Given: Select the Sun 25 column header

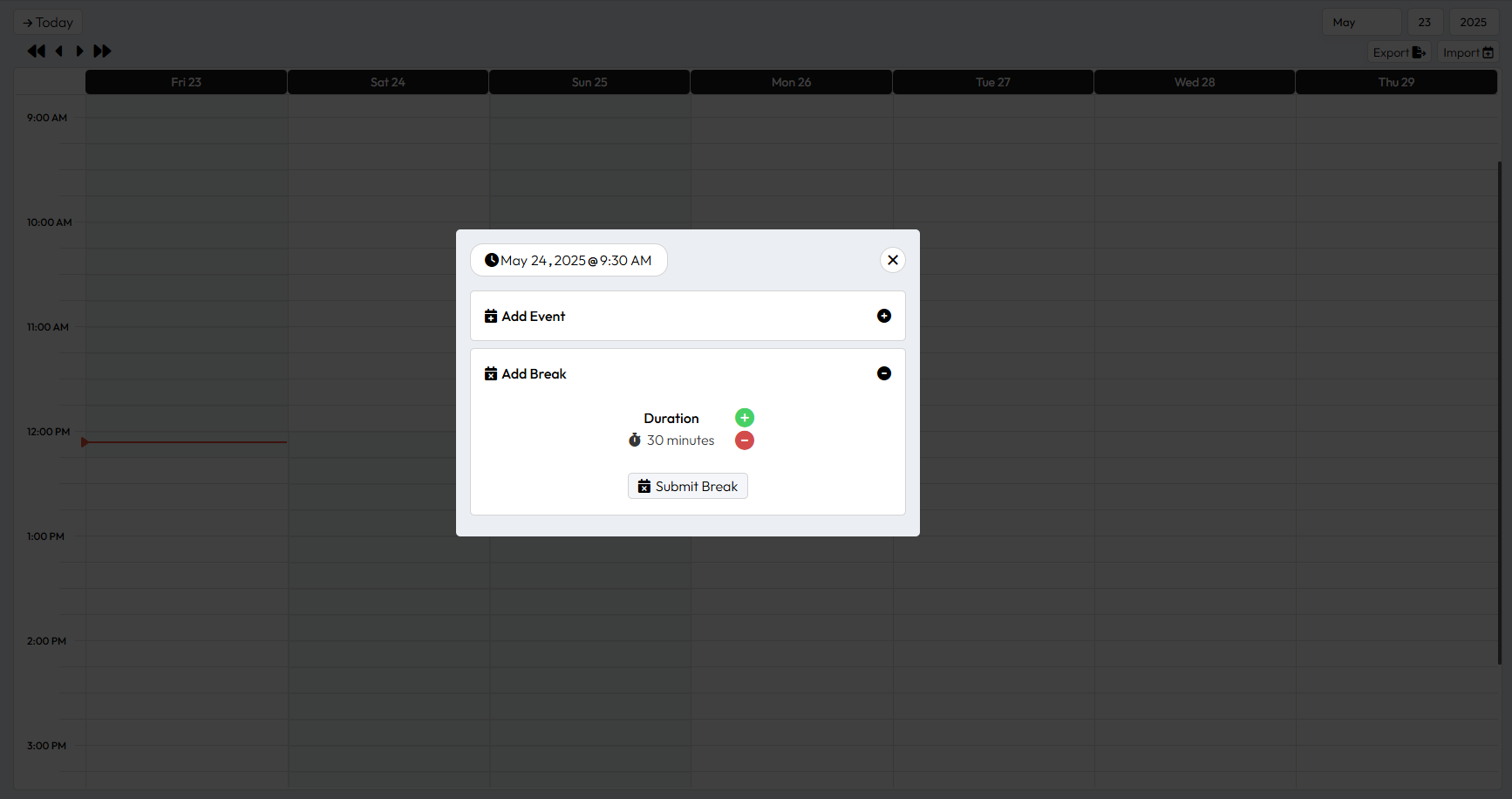Looking at the screenshot, I should [589, 82].
